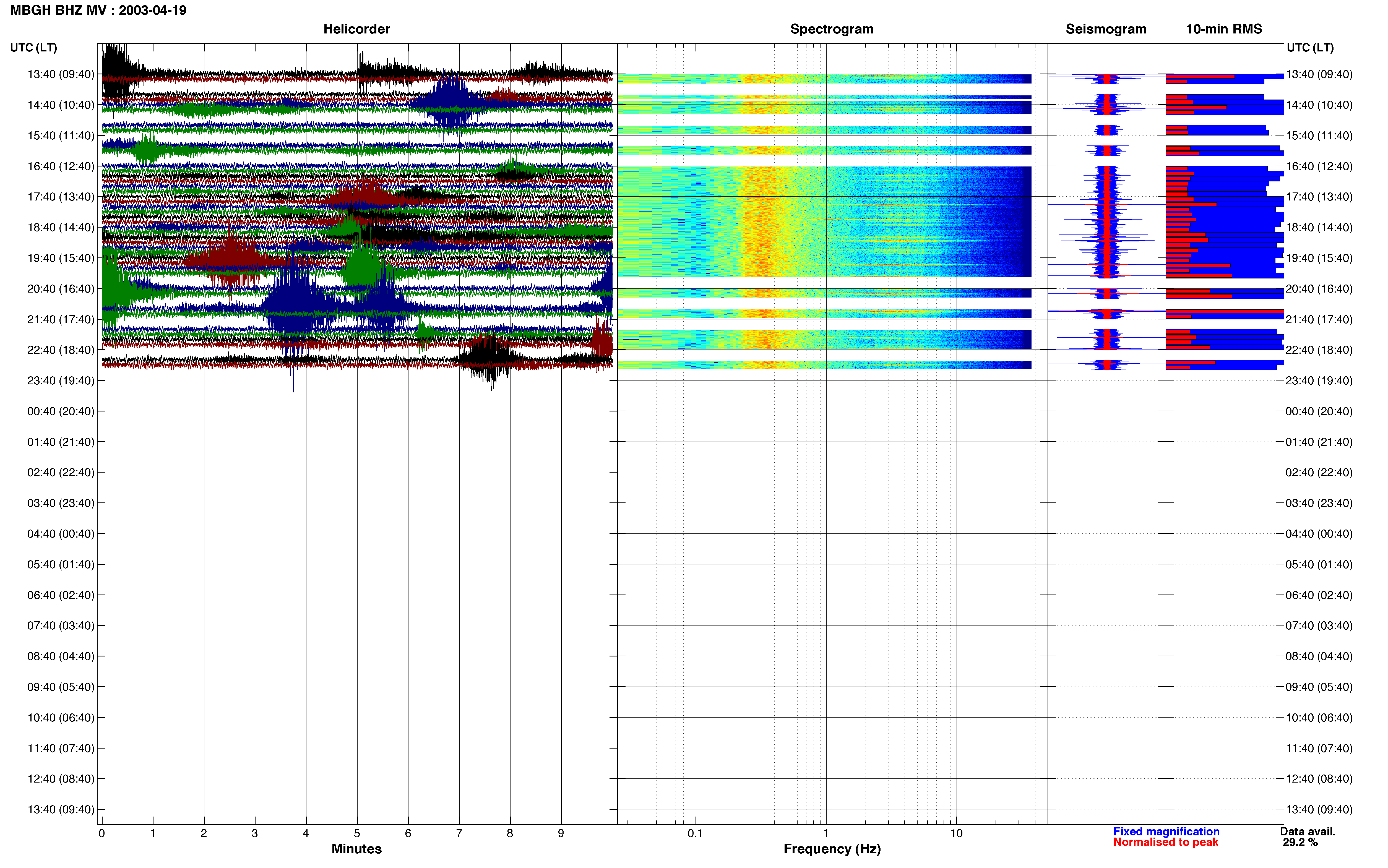Click the '8' tick on the Minutes axis
Image resolution: width=1388 pixels, height=868 pixels.
[510, 833]
